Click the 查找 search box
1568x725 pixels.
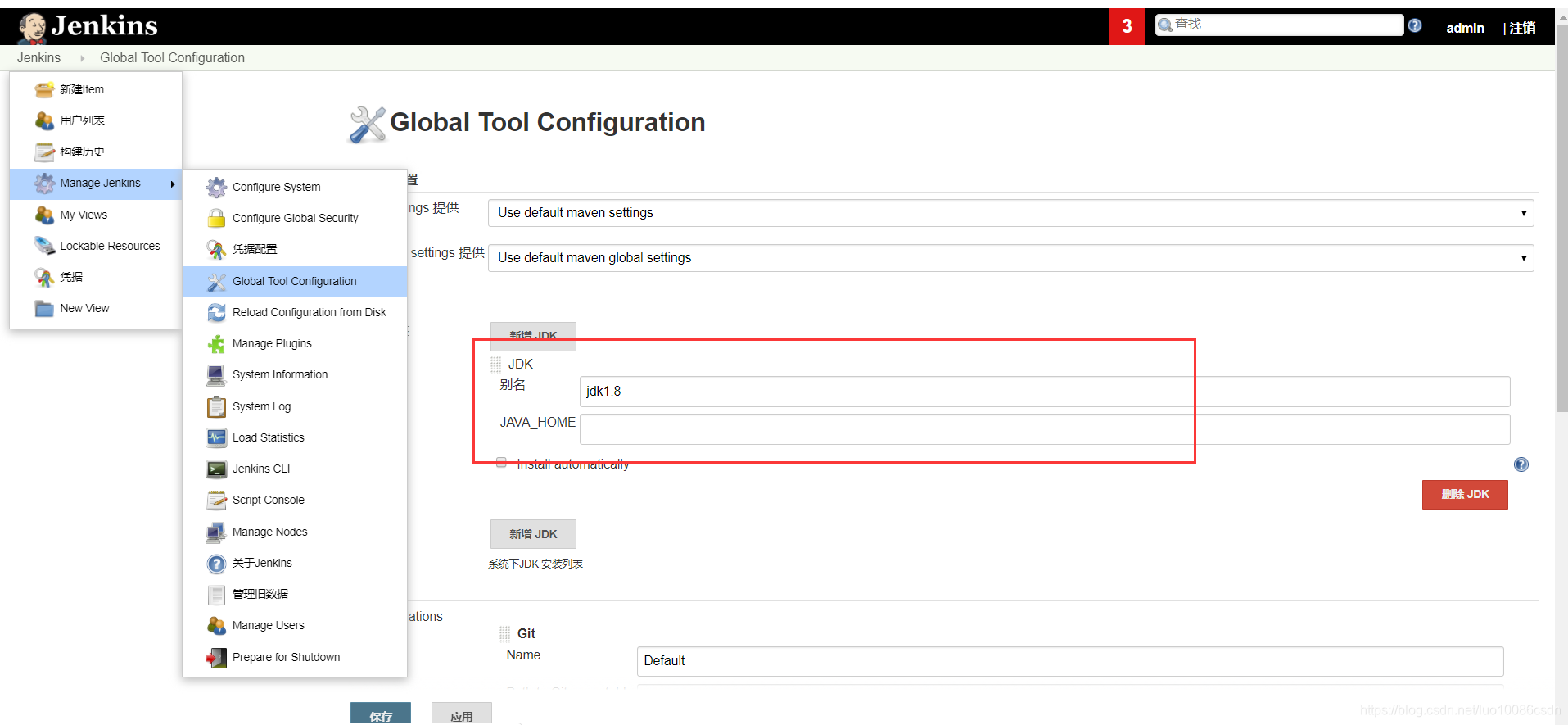pyautogui.click(x=1279, y=25)
